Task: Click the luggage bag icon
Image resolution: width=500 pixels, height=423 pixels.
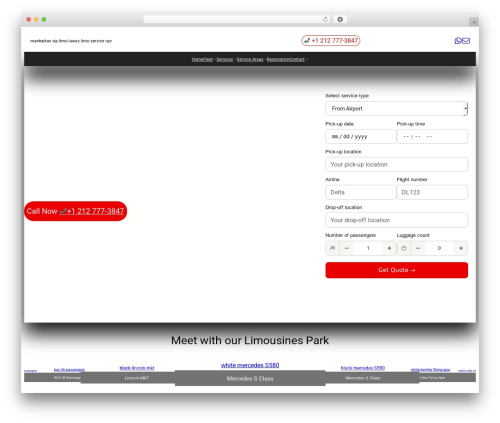Action: click(x=404, y=248)
